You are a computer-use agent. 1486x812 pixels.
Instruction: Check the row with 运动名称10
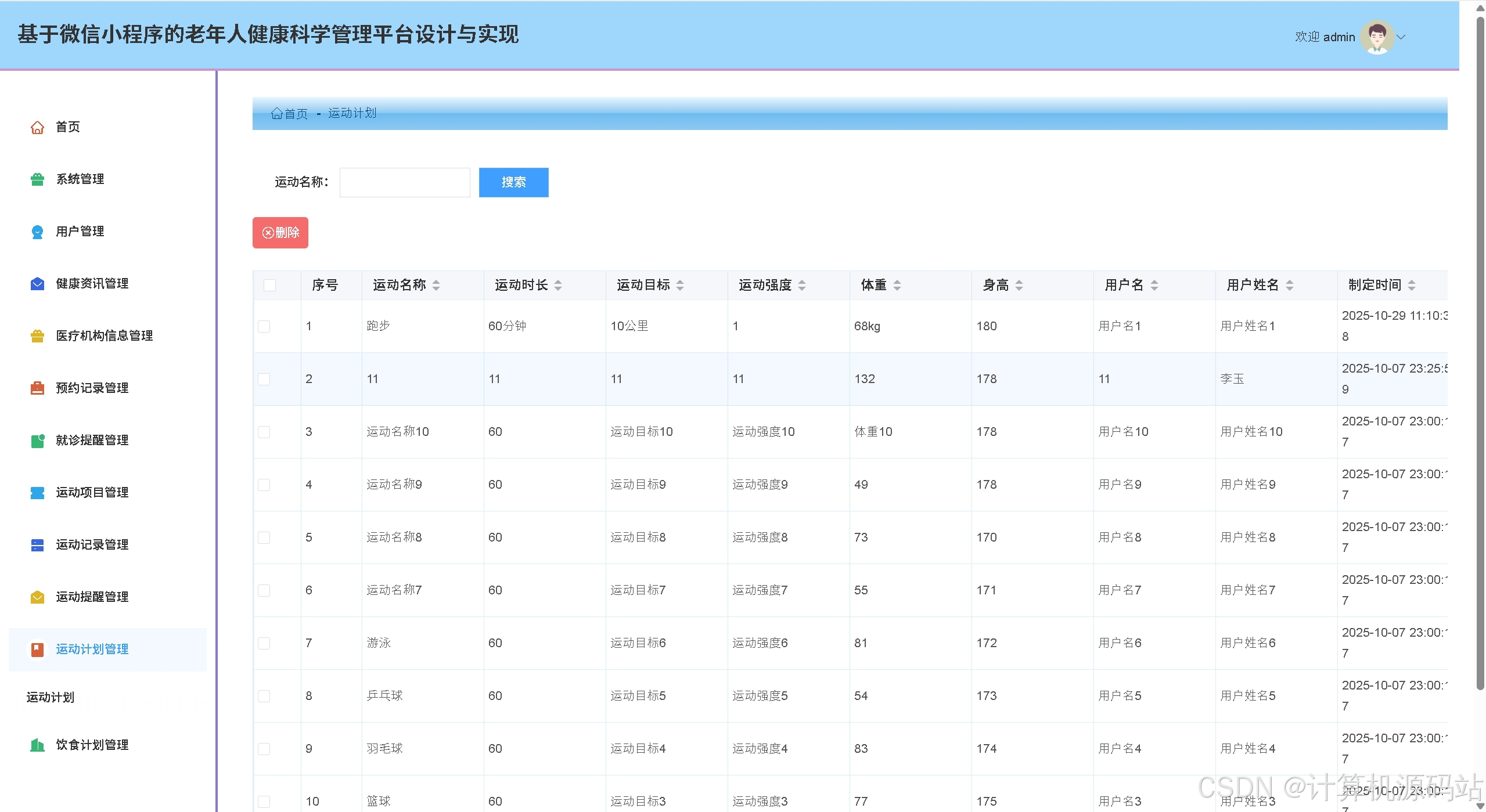click(264, 432)
